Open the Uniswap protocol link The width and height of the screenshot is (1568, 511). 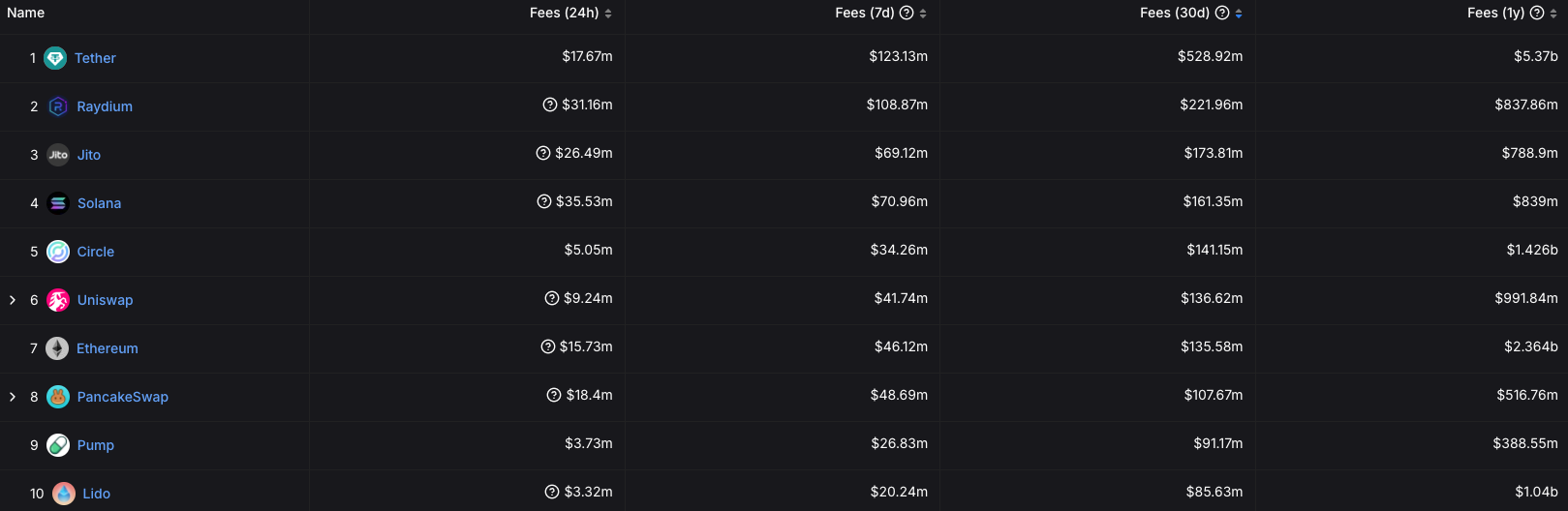pyautogui.click(x=105, y=300)
